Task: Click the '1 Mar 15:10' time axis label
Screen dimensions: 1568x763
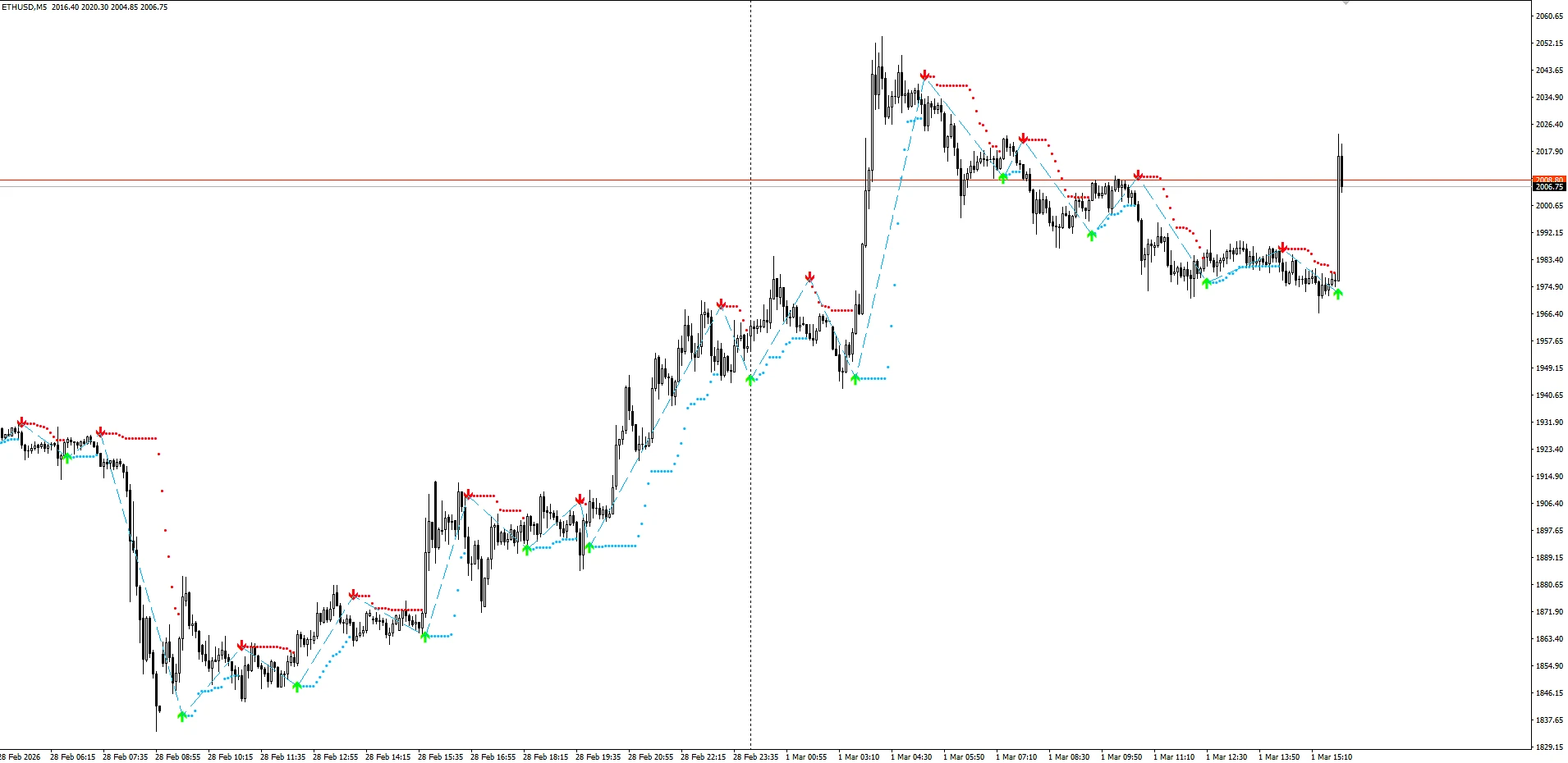Action: point(1332,756)
